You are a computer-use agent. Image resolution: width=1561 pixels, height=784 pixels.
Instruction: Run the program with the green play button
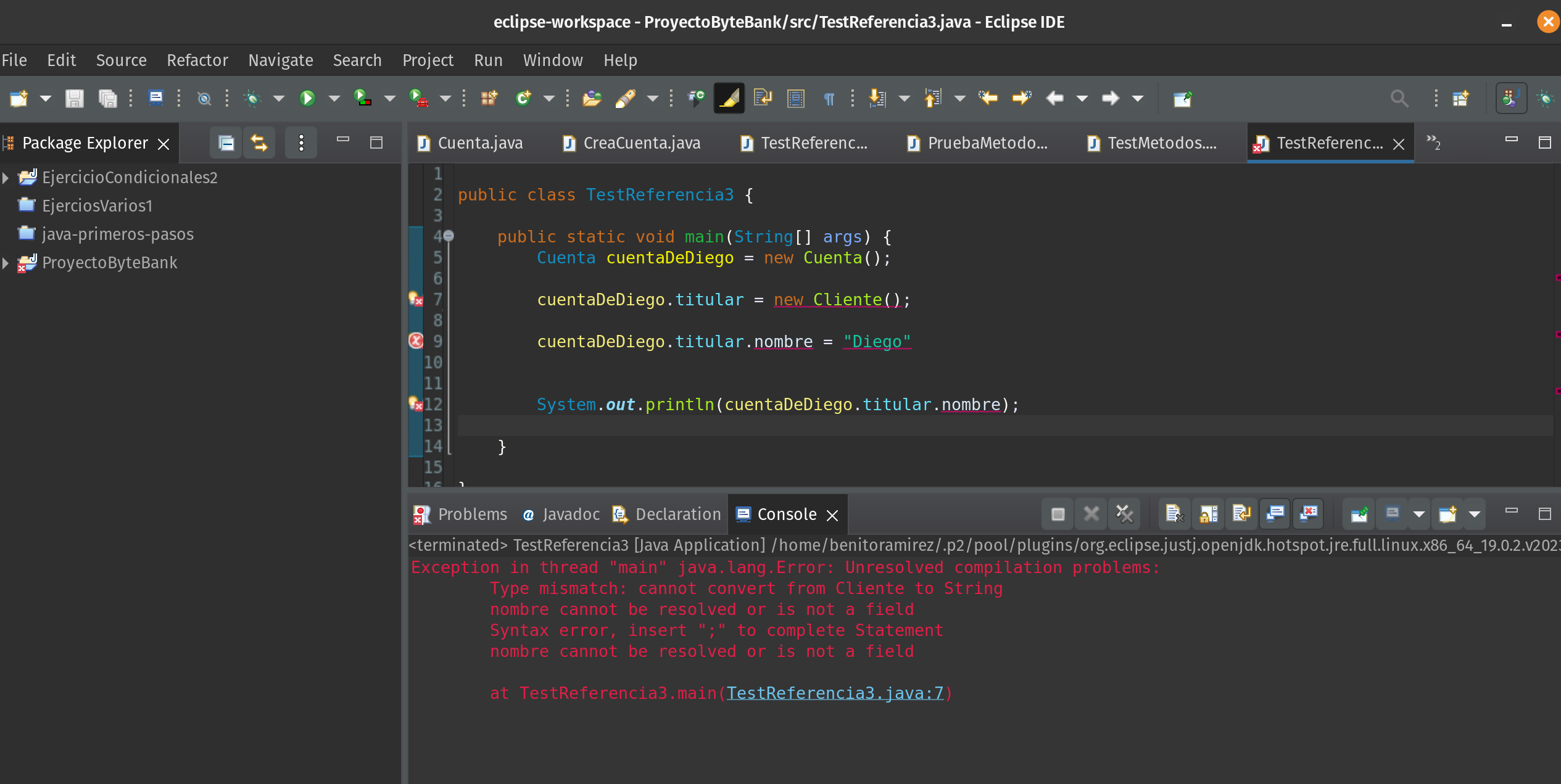click(307, 98)
